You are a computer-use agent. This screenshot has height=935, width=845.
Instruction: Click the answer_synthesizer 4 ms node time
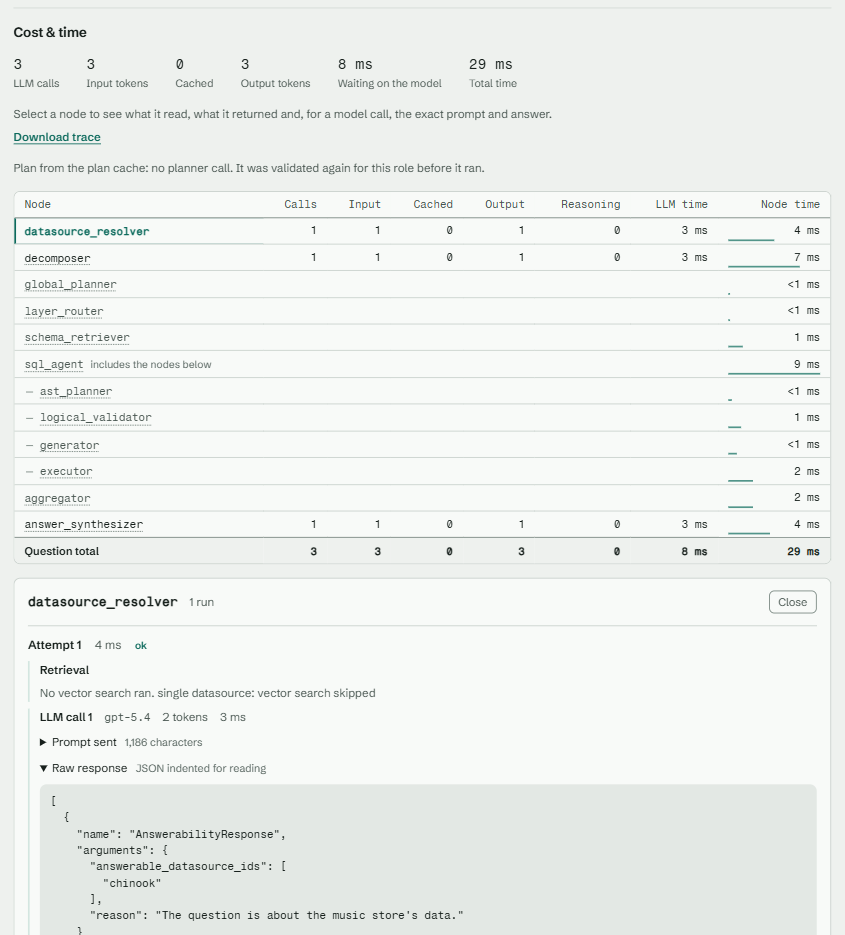point(806,524)
